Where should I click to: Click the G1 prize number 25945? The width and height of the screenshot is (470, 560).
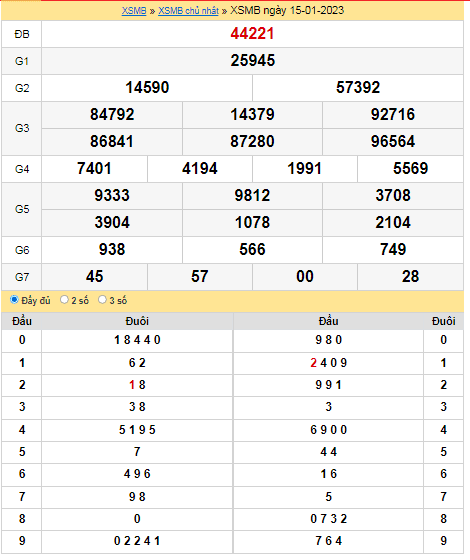point(252,60)
